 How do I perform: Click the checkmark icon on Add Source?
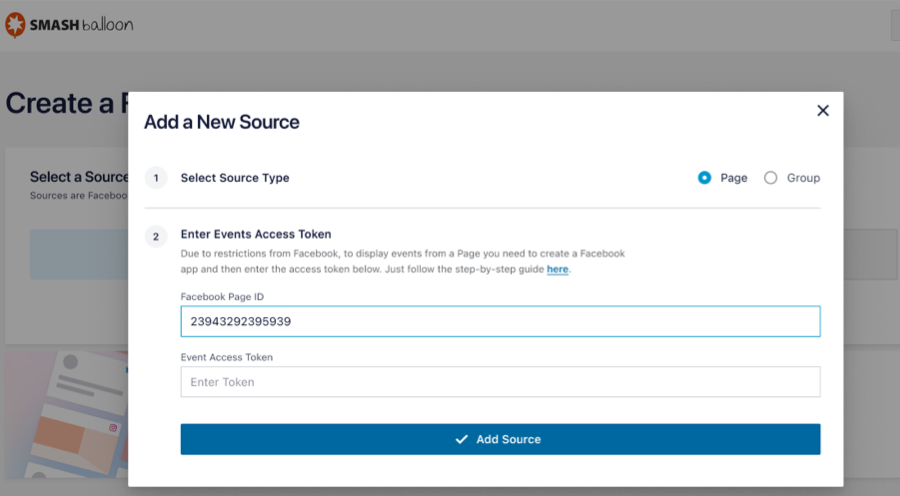[461, 439]
